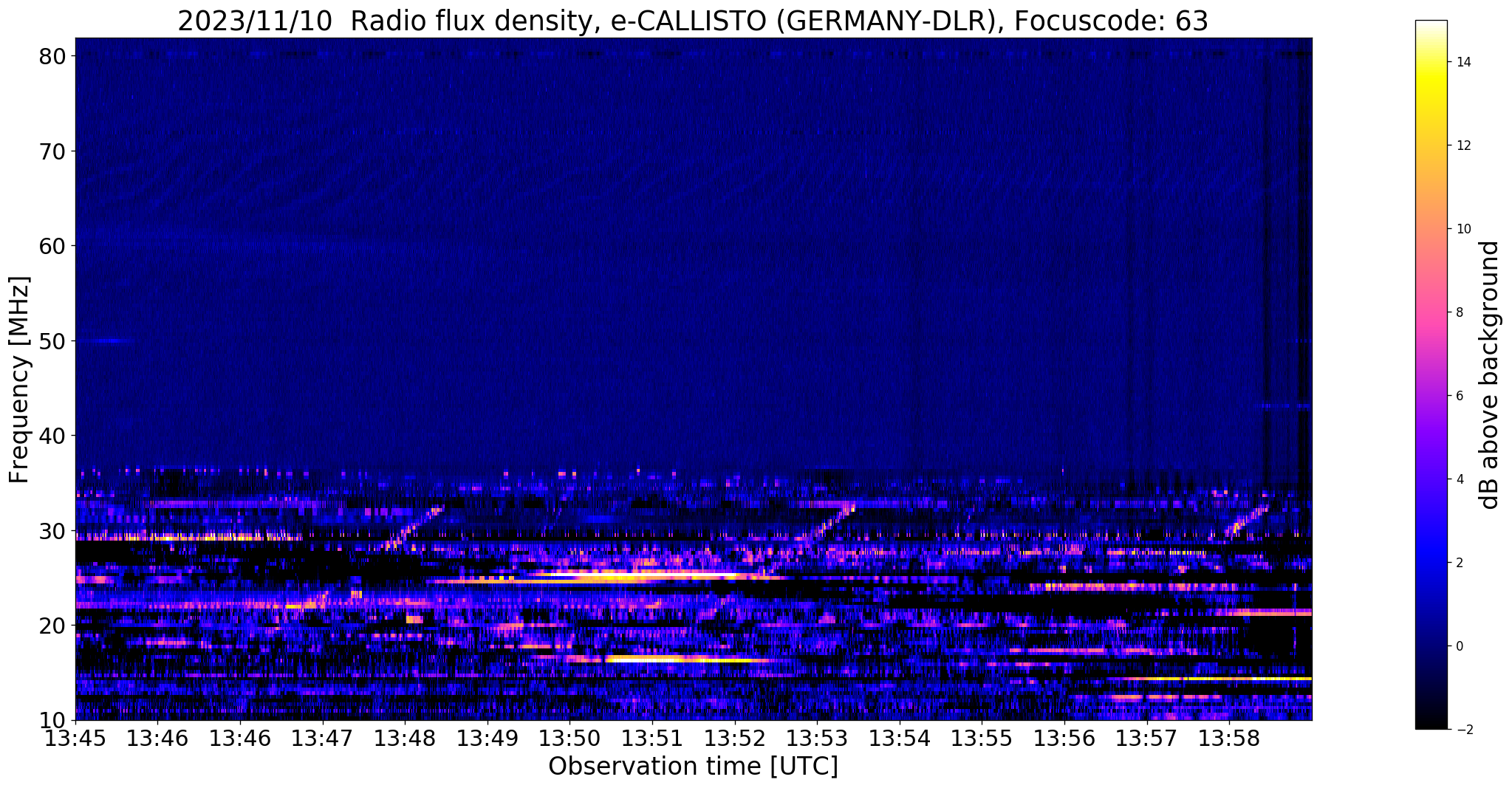Pick the 10 dB colorbar tick label

[1462, 229]
